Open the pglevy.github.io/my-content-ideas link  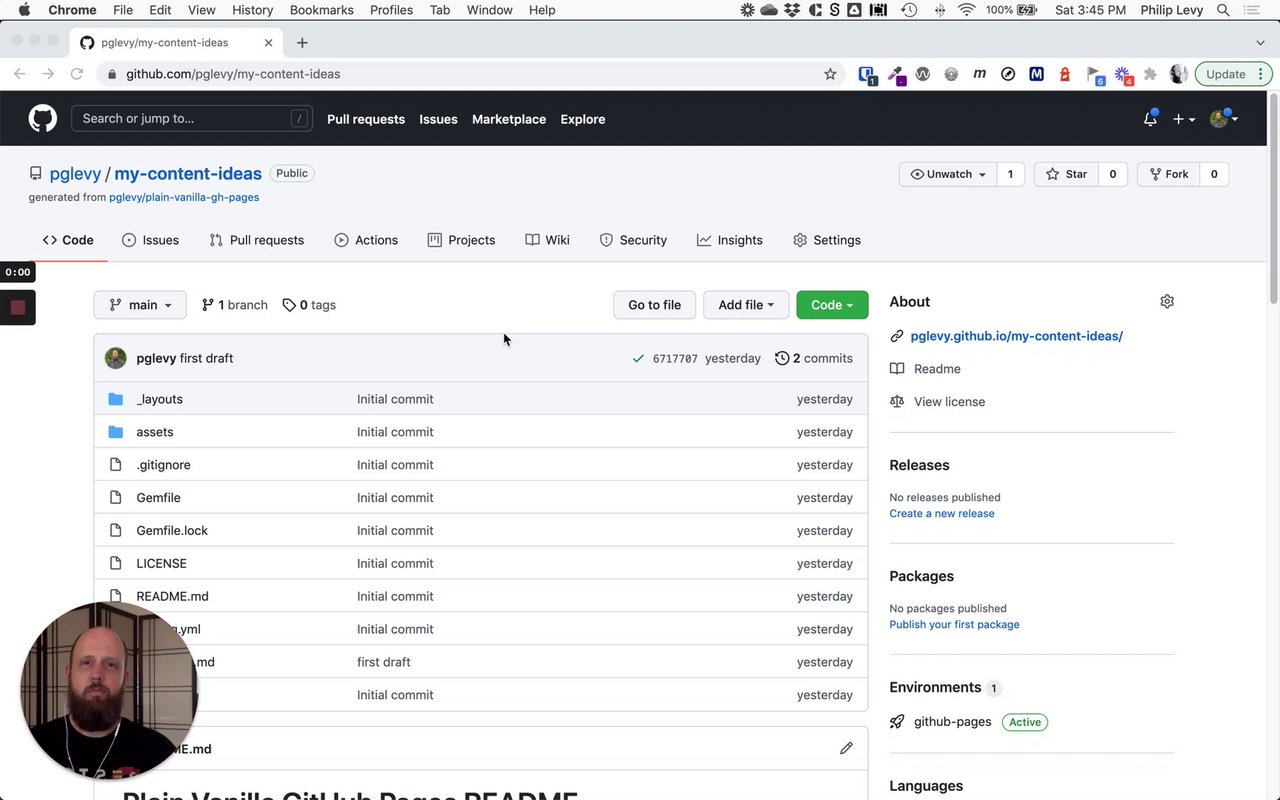coord(1016,336)
